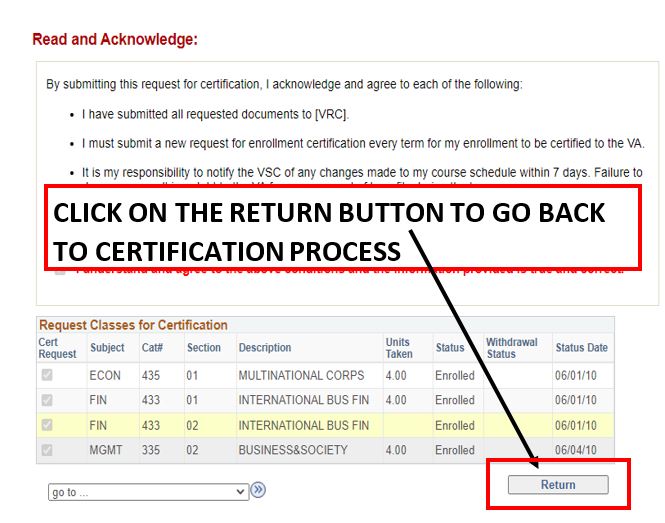Click the 335 catalog number cell
This screenshot has width=665, height=523.
151,450
